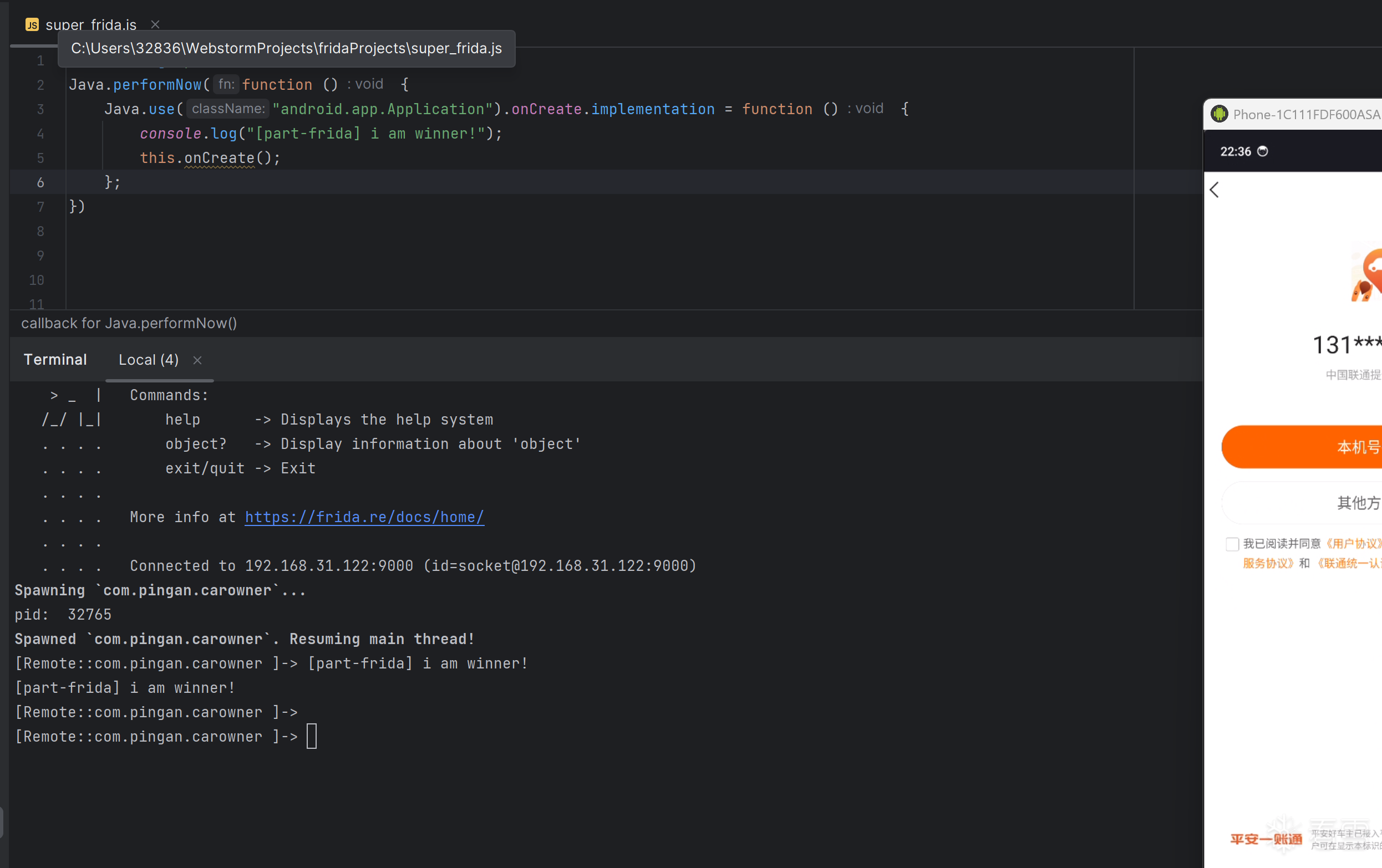Click the Terminal panel title
The height and width of the screenshot is (868, 1382).
(55, 360)
